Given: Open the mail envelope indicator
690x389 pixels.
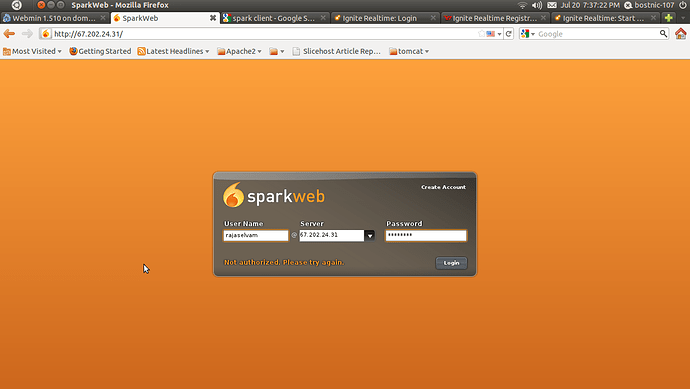Looking at the screenshot, I should (x=551, y=5).
